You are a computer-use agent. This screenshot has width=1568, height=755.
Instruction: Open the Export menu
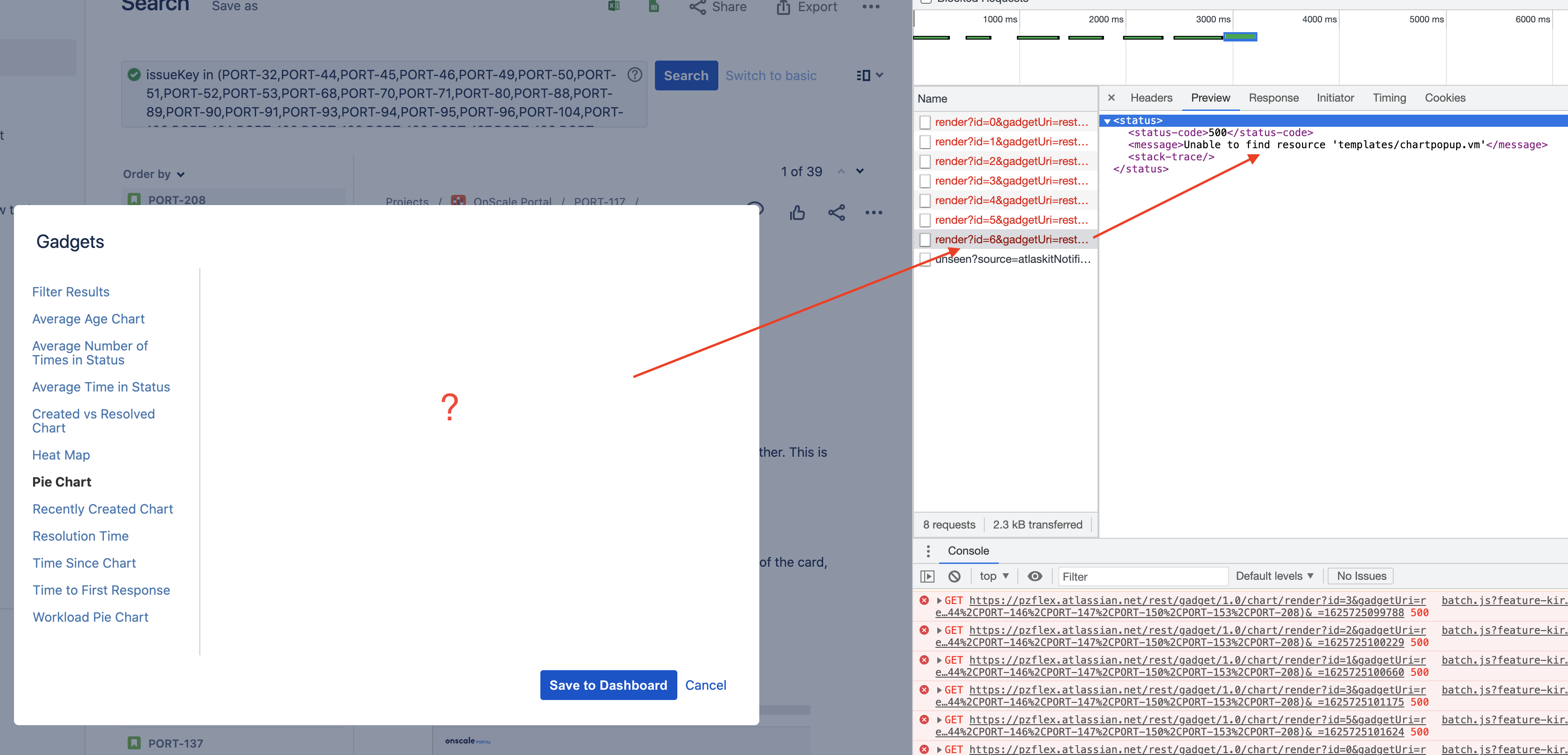[x=806, y=7]
